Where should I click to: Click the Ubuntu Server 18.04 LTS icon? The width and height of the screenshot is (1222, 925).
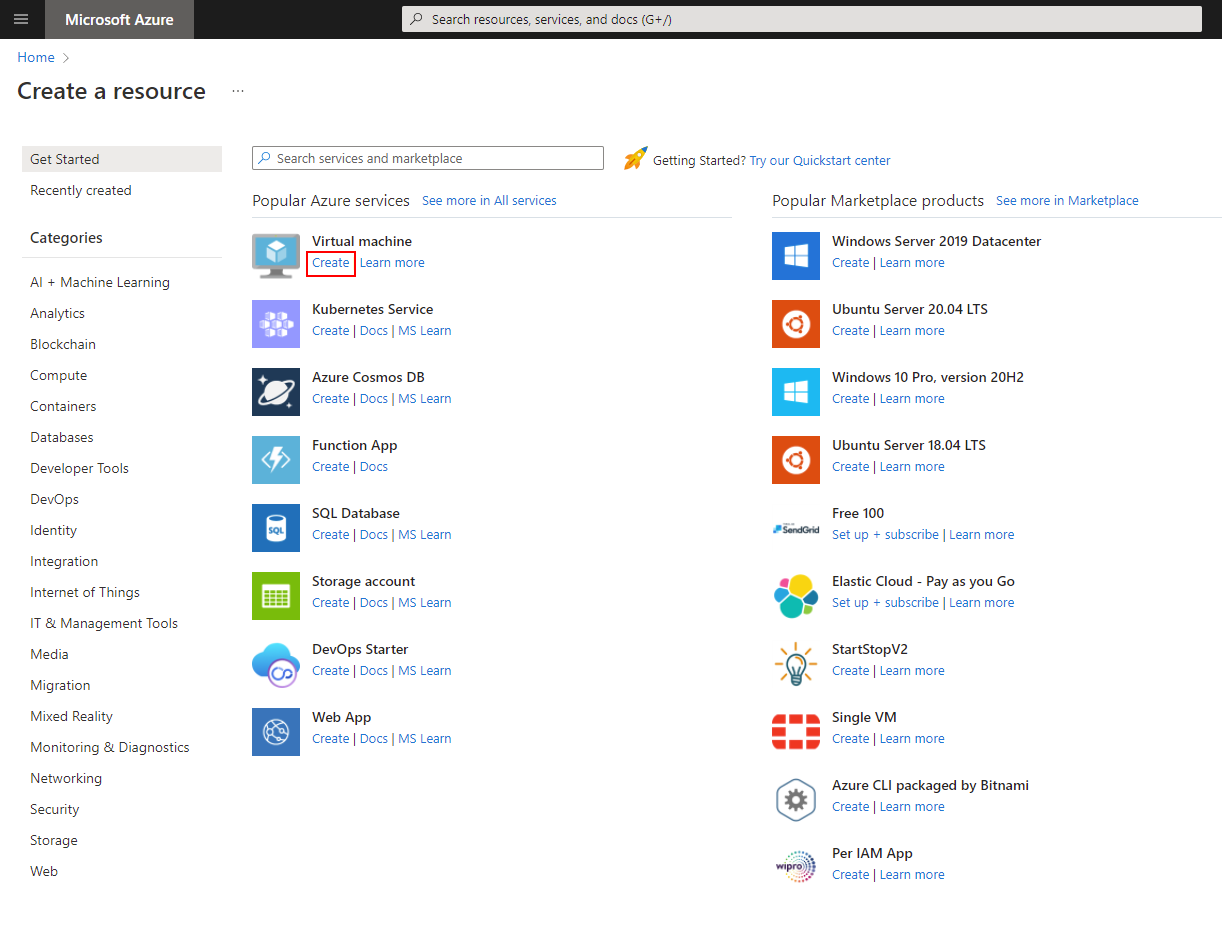796,460
